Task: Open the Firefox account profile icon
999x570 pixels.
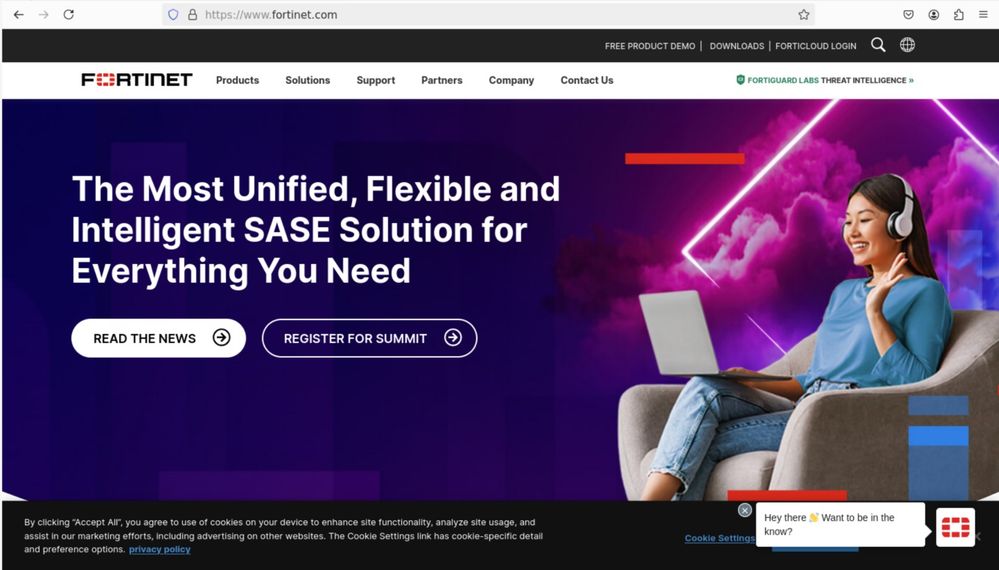Action: [933, 14]
